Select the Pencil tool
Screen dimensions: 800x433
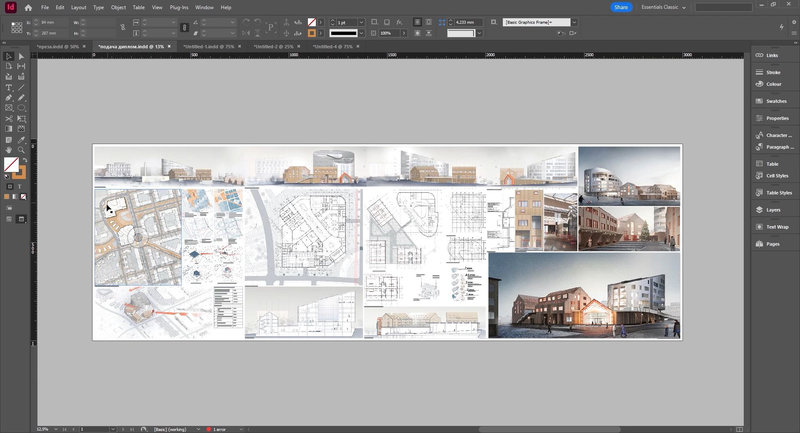21,97
